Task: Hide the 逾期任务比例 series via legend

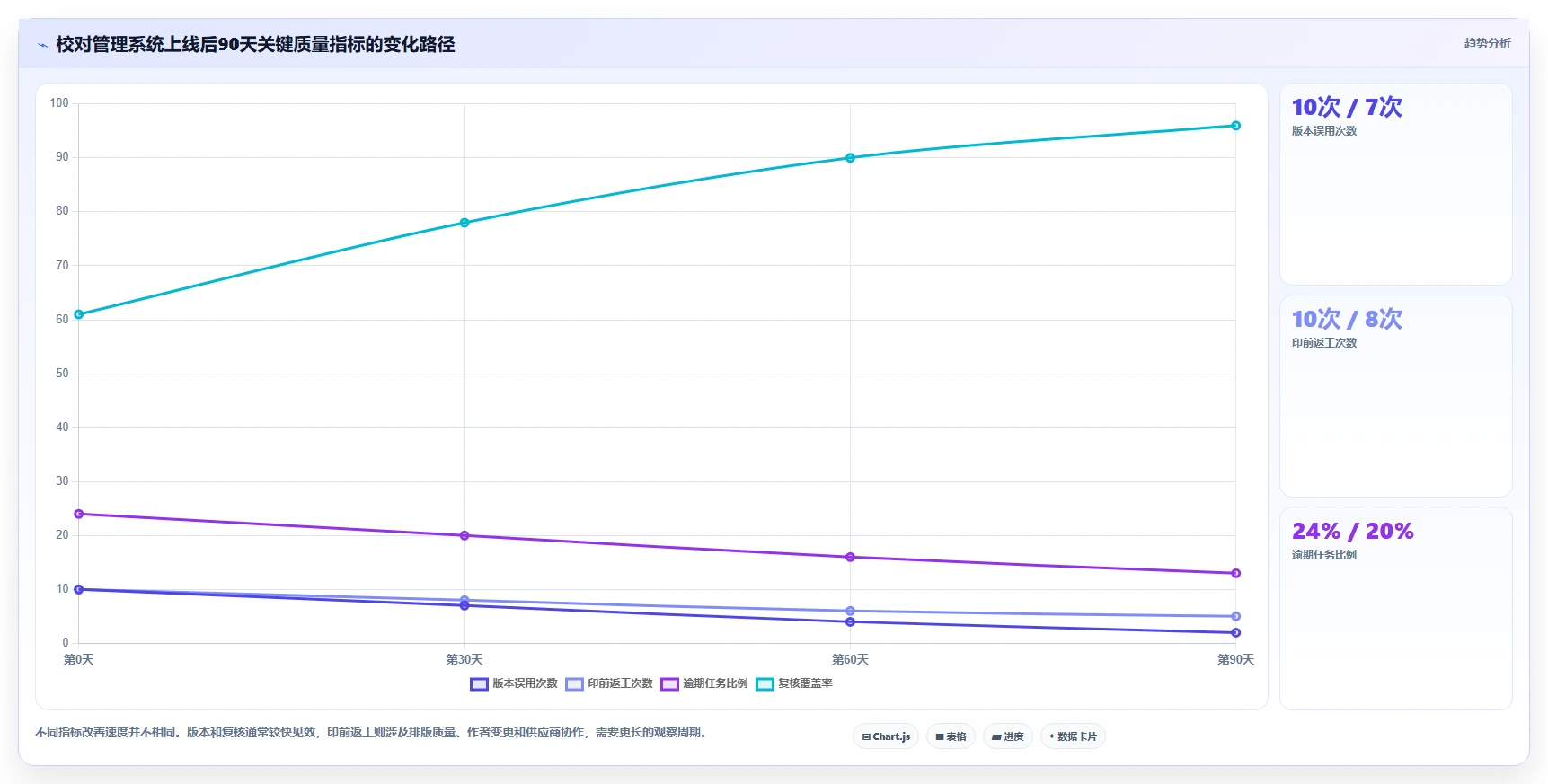Action: pos(703,684)
